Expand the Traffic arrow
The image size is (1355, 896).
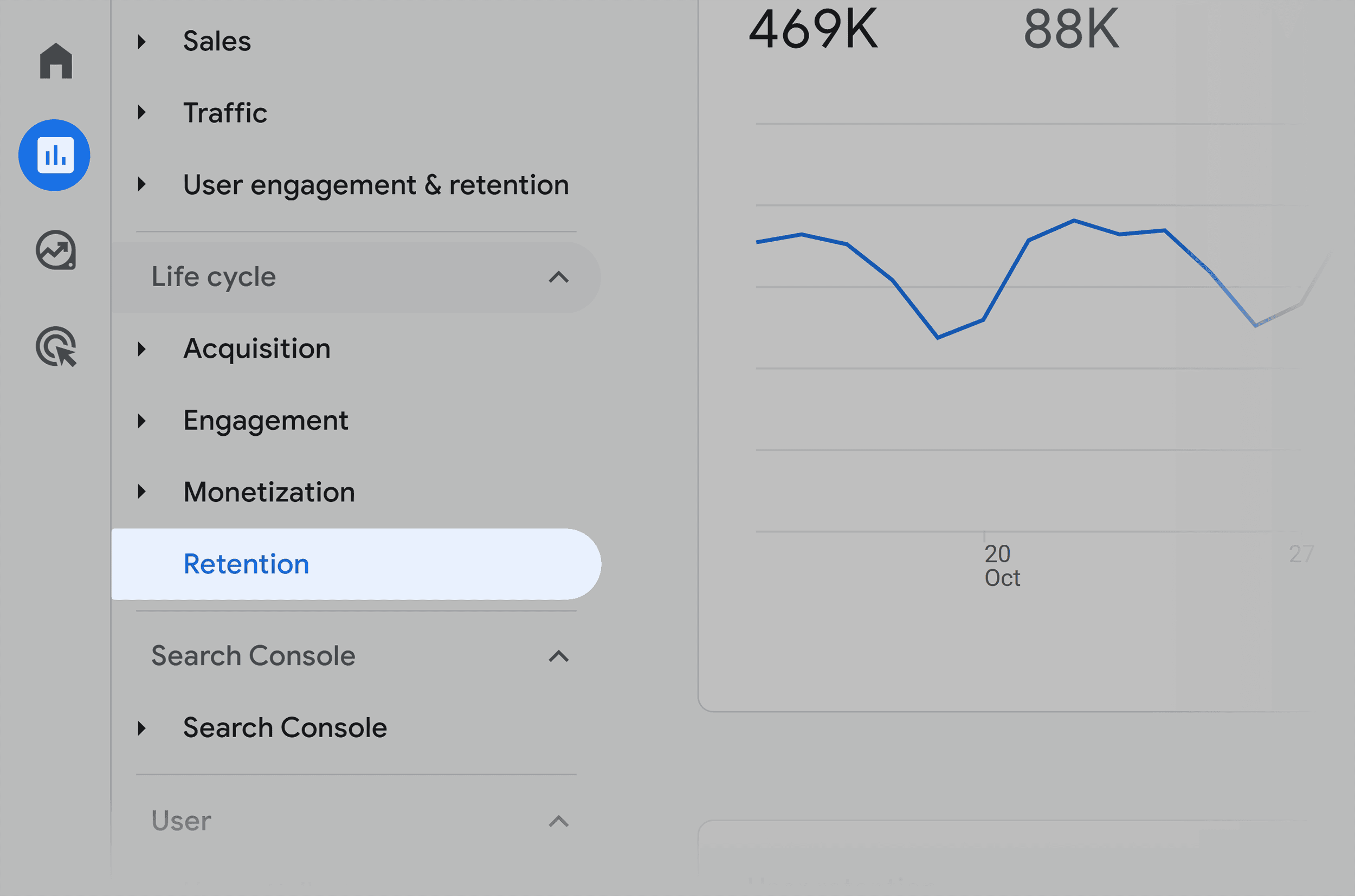[142, 113]
